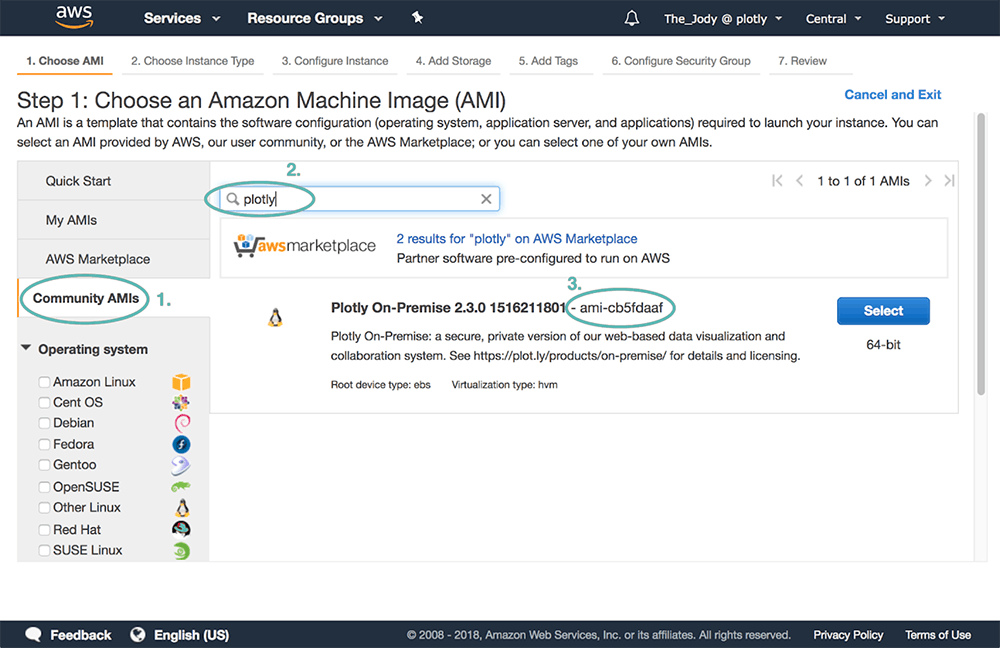The image size is (1000, 648).
Task: Click the SUSE Linux green icon
Action: point(182,550)
